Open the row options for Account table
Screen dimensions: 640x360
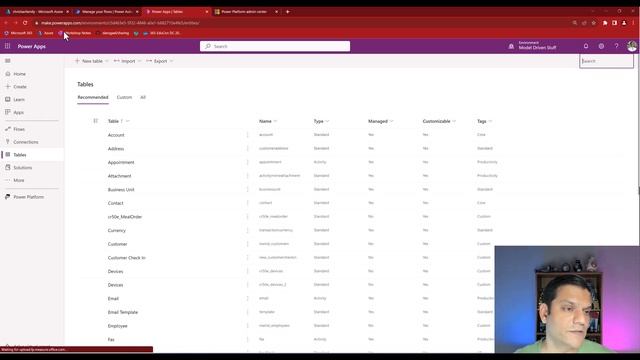(x=247, y=135)
